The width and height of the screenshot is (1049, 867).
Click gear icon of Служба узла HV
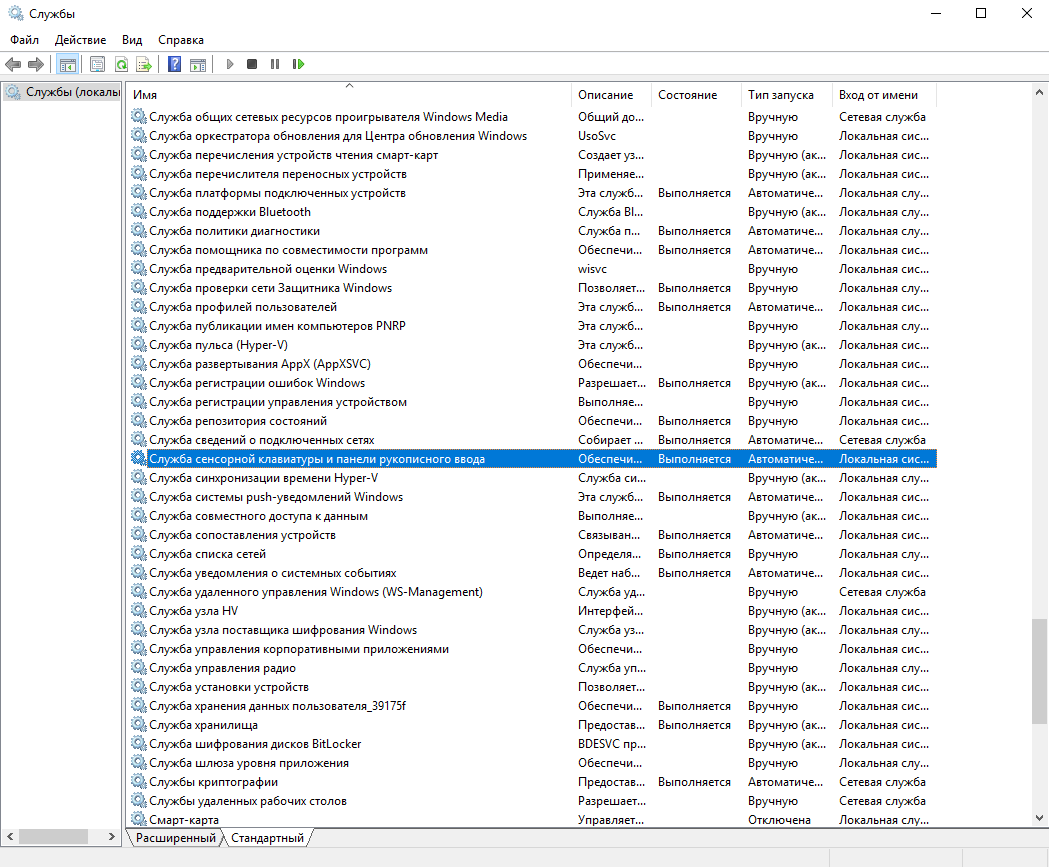pyautogui.click(x=138, y=610)
